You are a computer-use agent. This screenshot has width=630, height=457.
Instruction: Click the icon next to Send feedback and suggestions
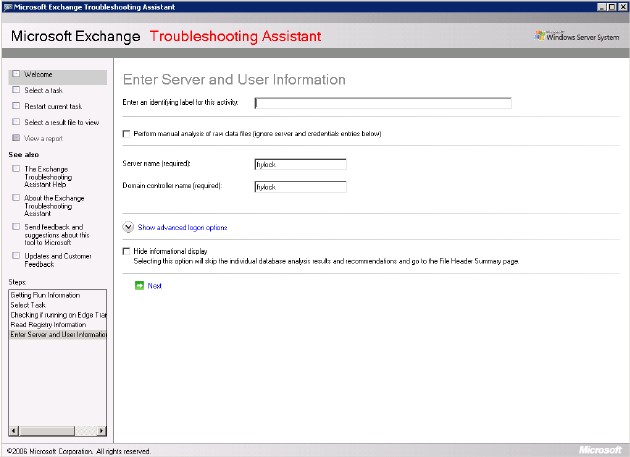[x=16, y=227]
